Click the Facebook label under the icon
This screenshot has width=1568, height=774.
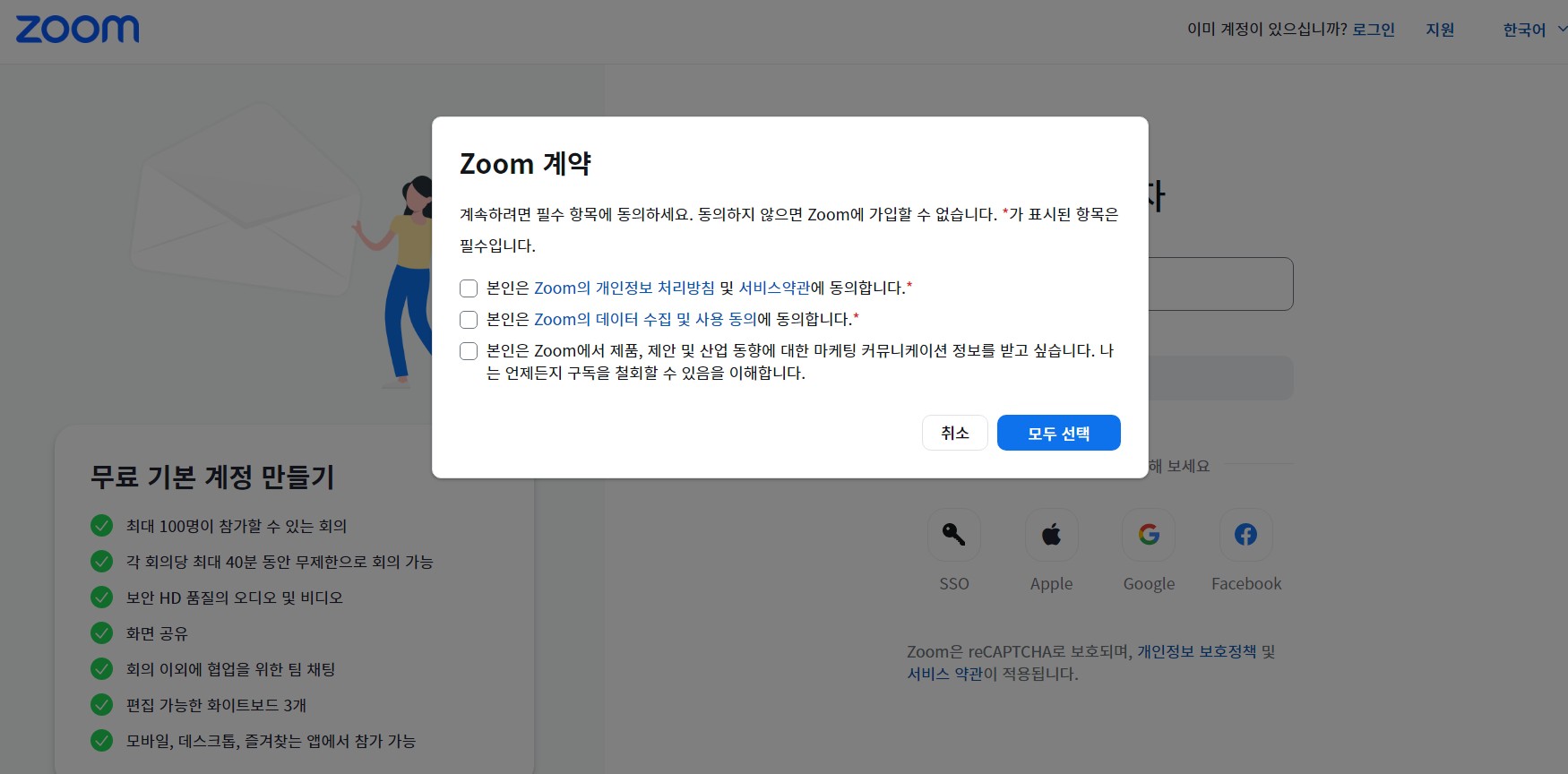(x=1246, y=584)
